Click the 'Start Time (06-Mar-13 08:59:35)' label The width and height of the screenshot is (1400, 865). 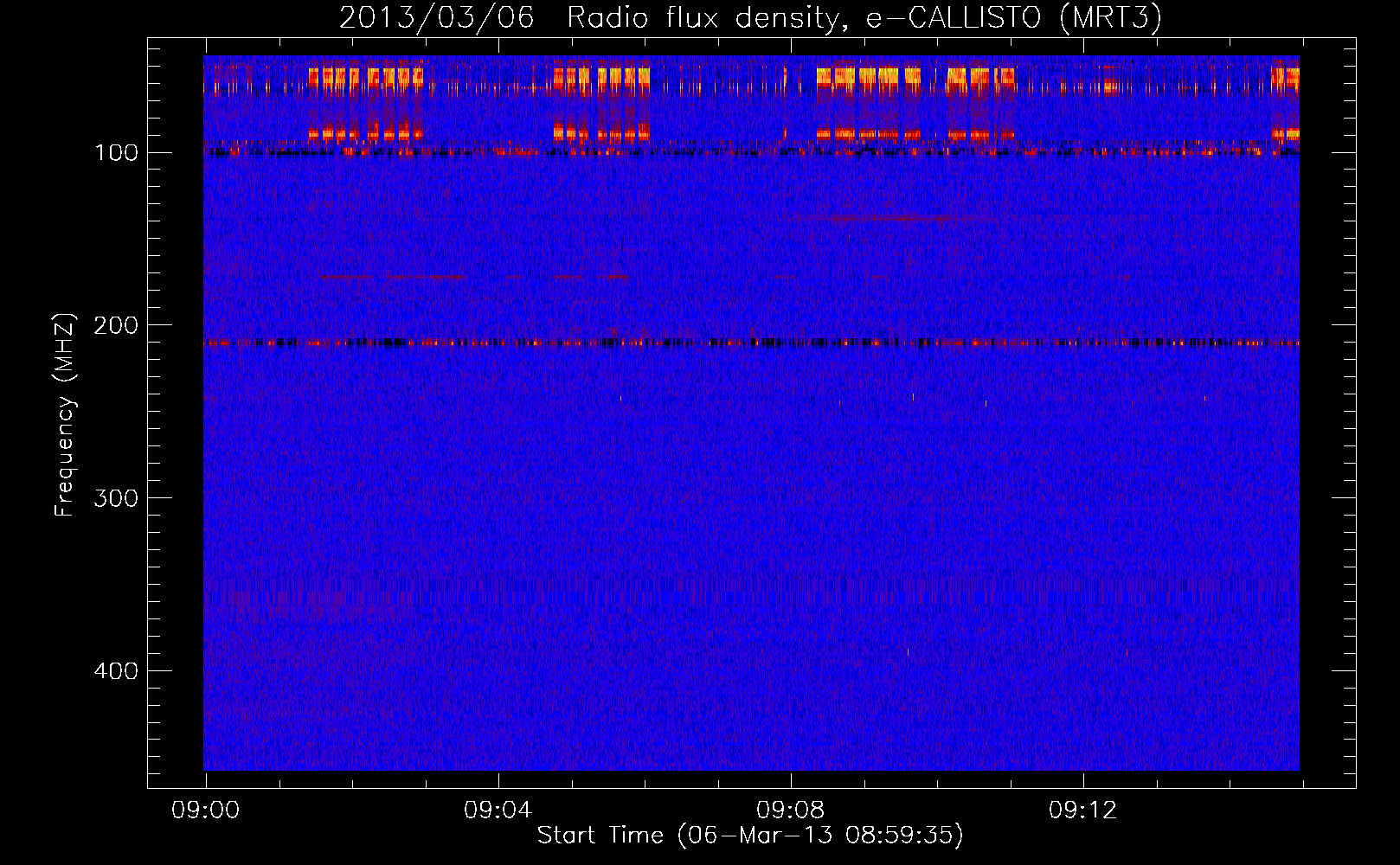(x=750, y=836)
